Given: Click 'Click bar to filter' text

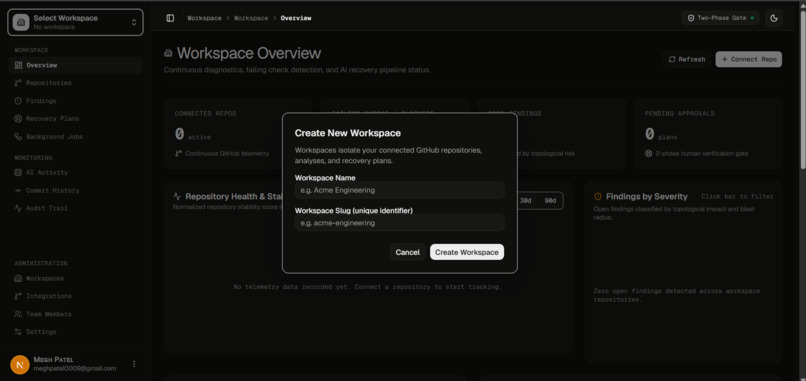Looking at the screenshot, I should 737,196.
